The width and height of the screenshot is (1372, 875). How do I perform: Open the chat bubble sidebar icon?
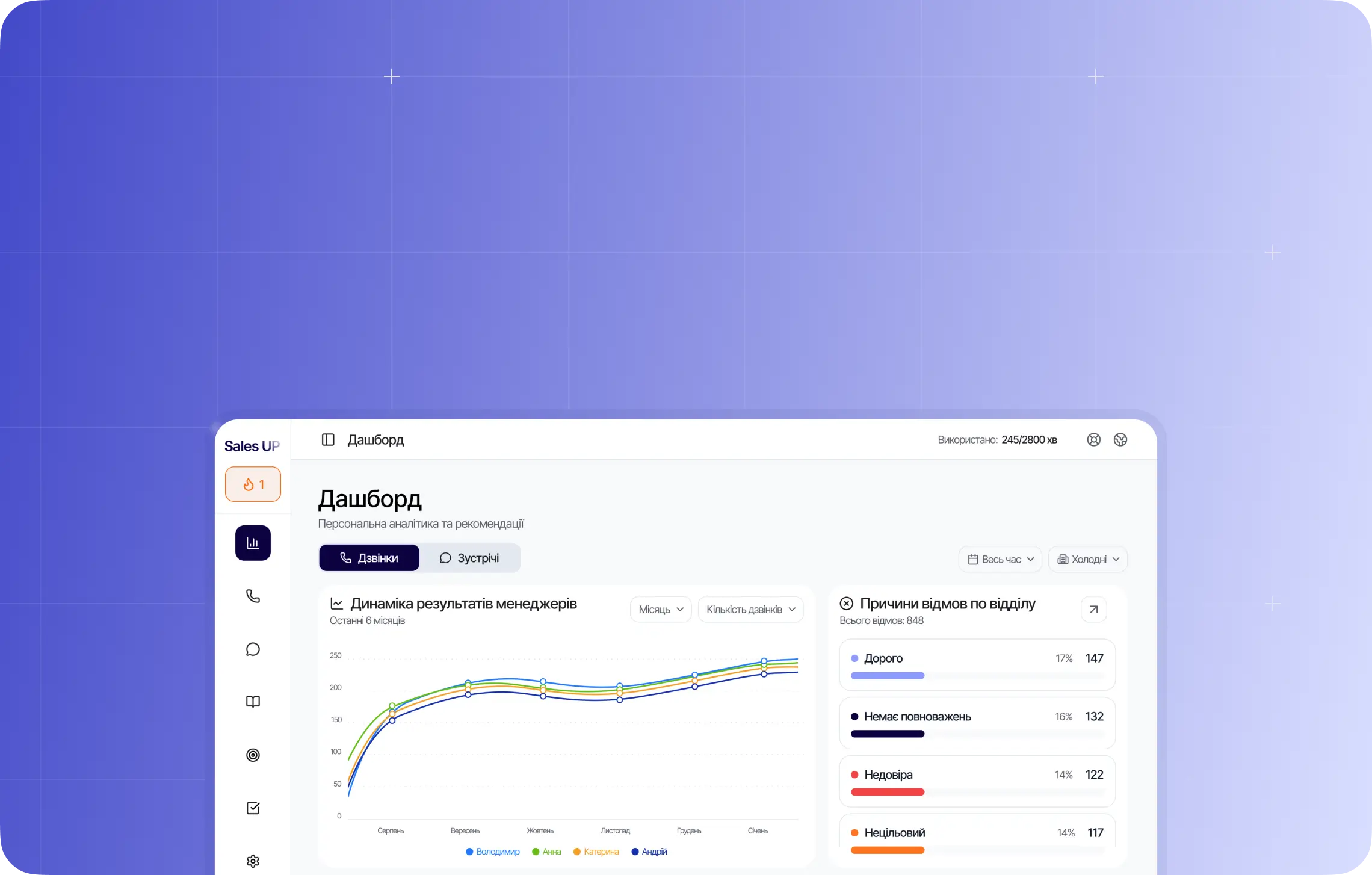tap(253, 649)
